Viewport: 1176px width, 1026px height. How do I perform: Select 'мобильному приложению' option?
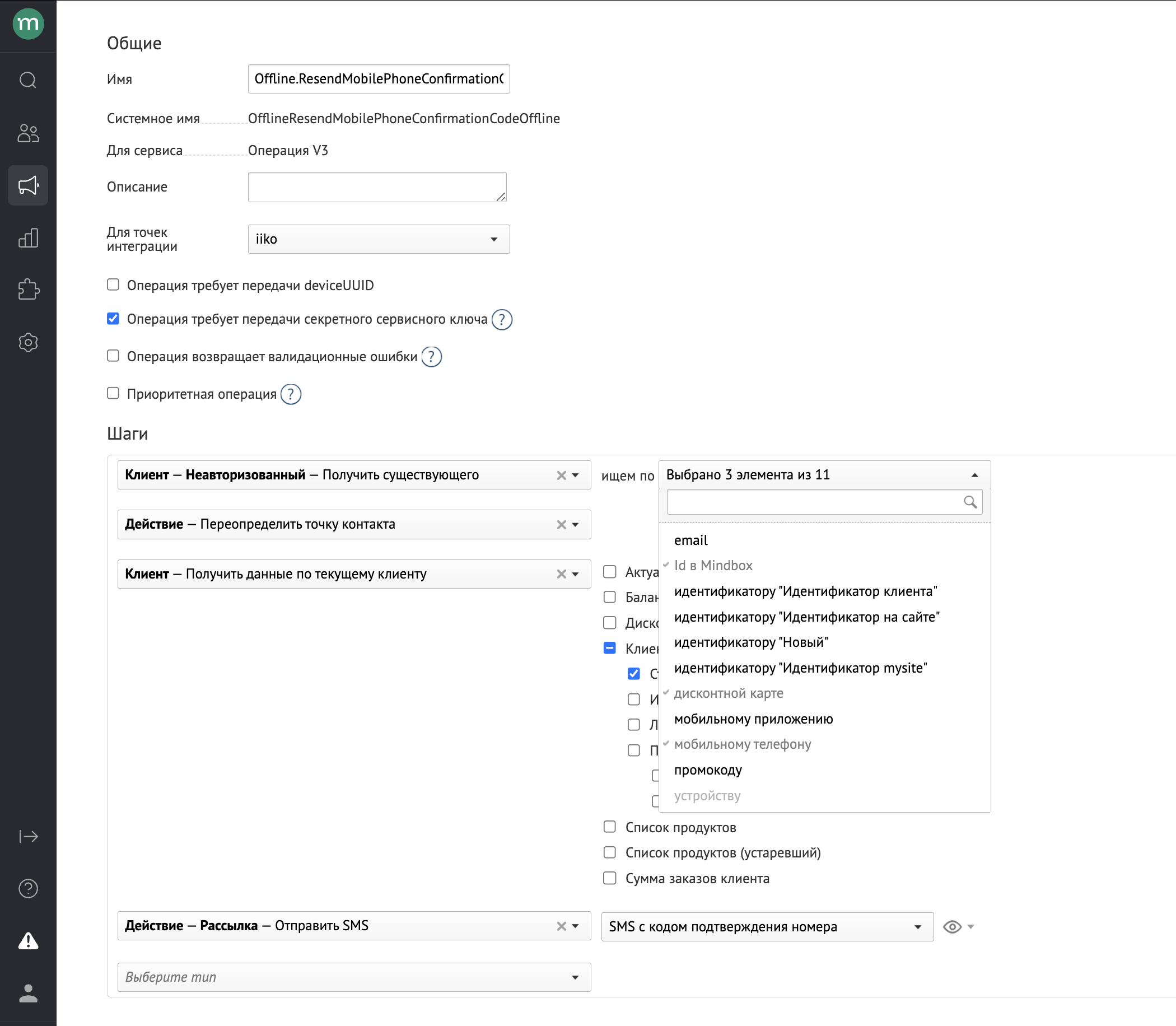tap(824, 719)
